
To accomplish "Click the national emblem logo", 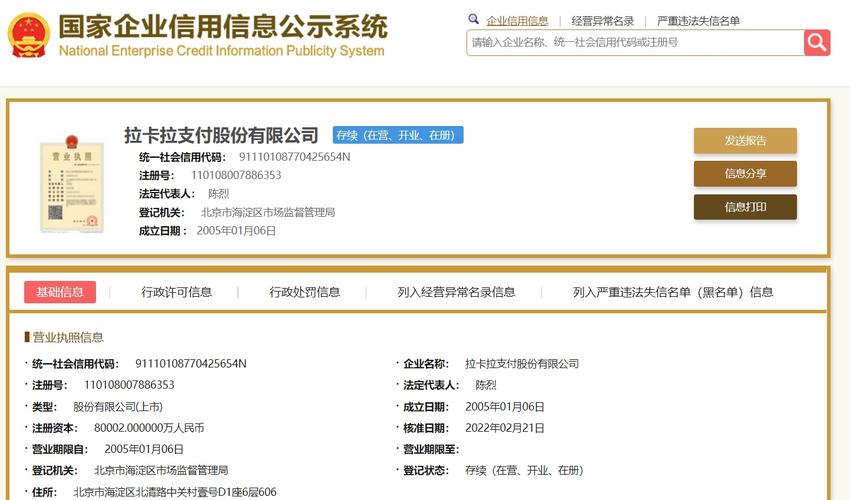I will pyautogui.click(x=29, y=35).
